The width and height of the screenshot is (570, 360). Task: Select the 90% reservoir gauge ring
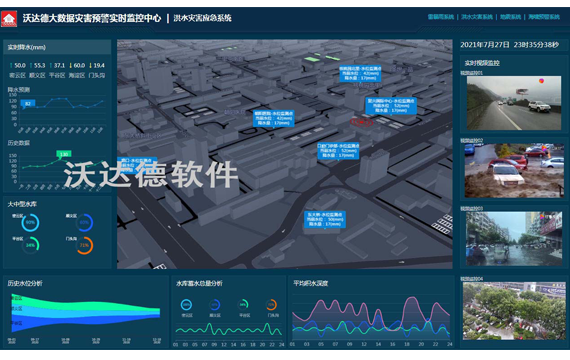(x=30, y=222)
